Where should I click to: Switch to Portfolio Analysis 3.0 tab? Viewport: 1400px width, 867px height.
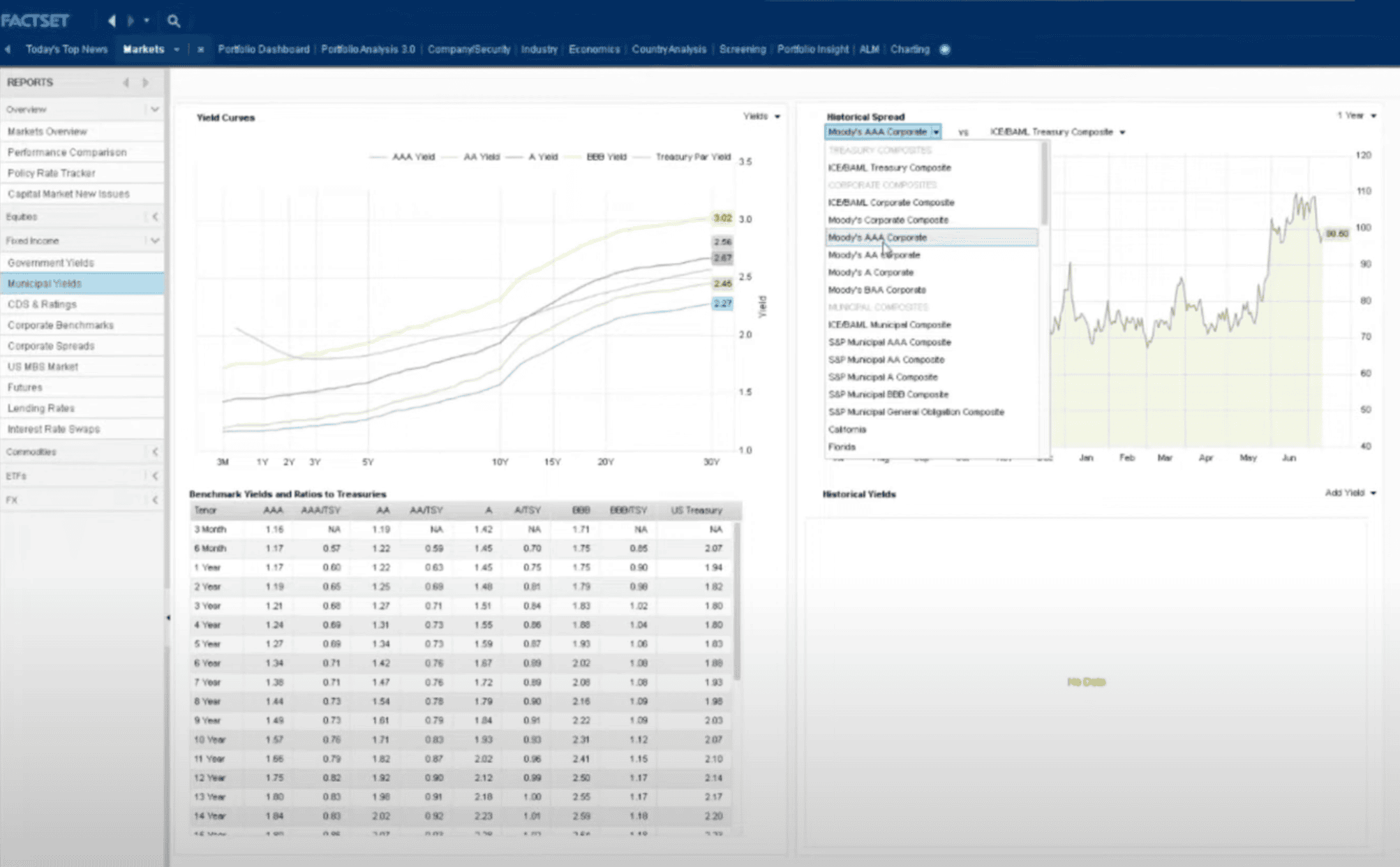coord(368,50)
